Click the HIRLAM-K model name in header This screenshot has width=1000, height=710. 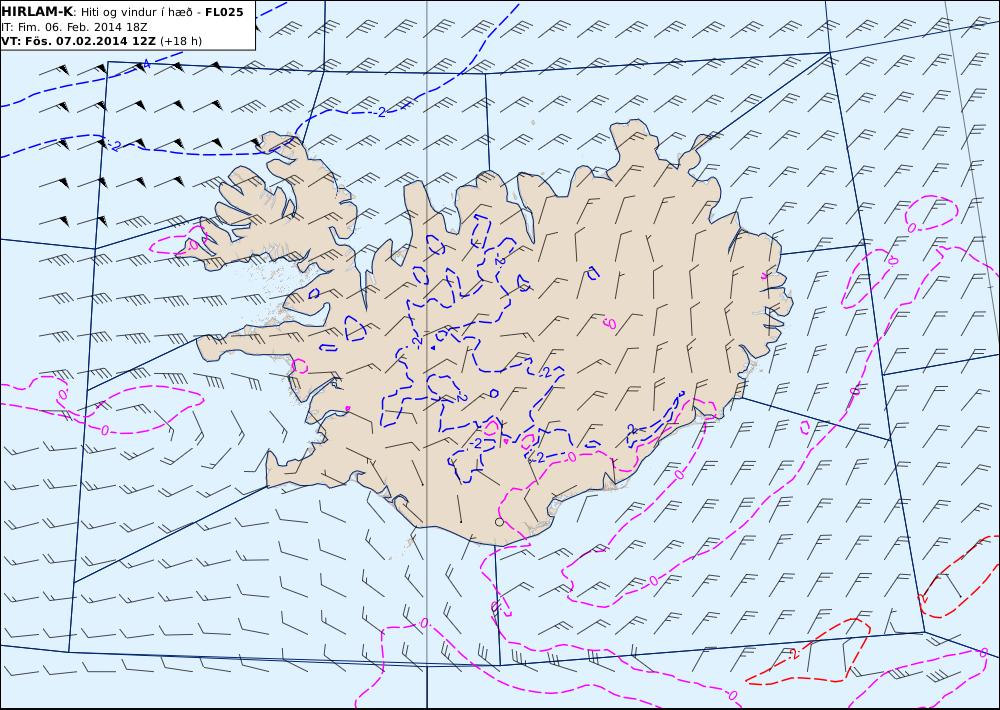(38, 11)
